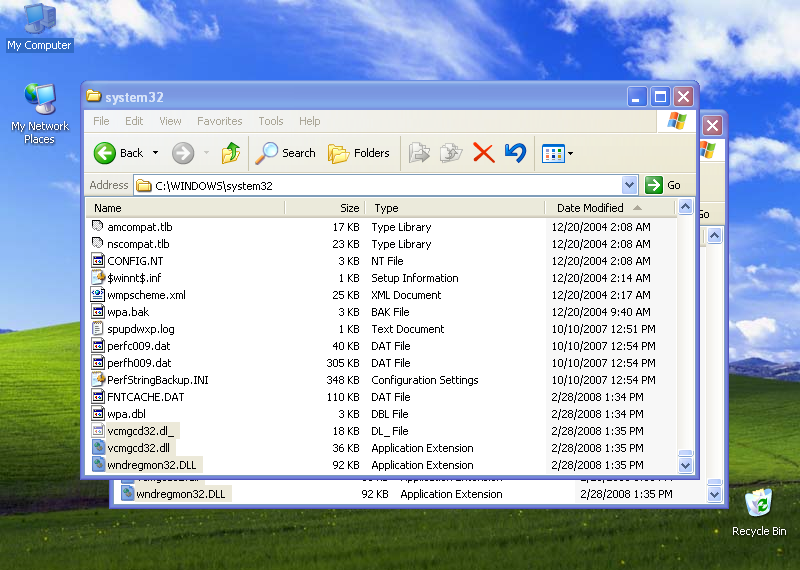Viewport: 800px width, 570px height.
Task: Click the address field C:\WINDOWS\system32
Action: pyautogui.click(x=378, y=185)
